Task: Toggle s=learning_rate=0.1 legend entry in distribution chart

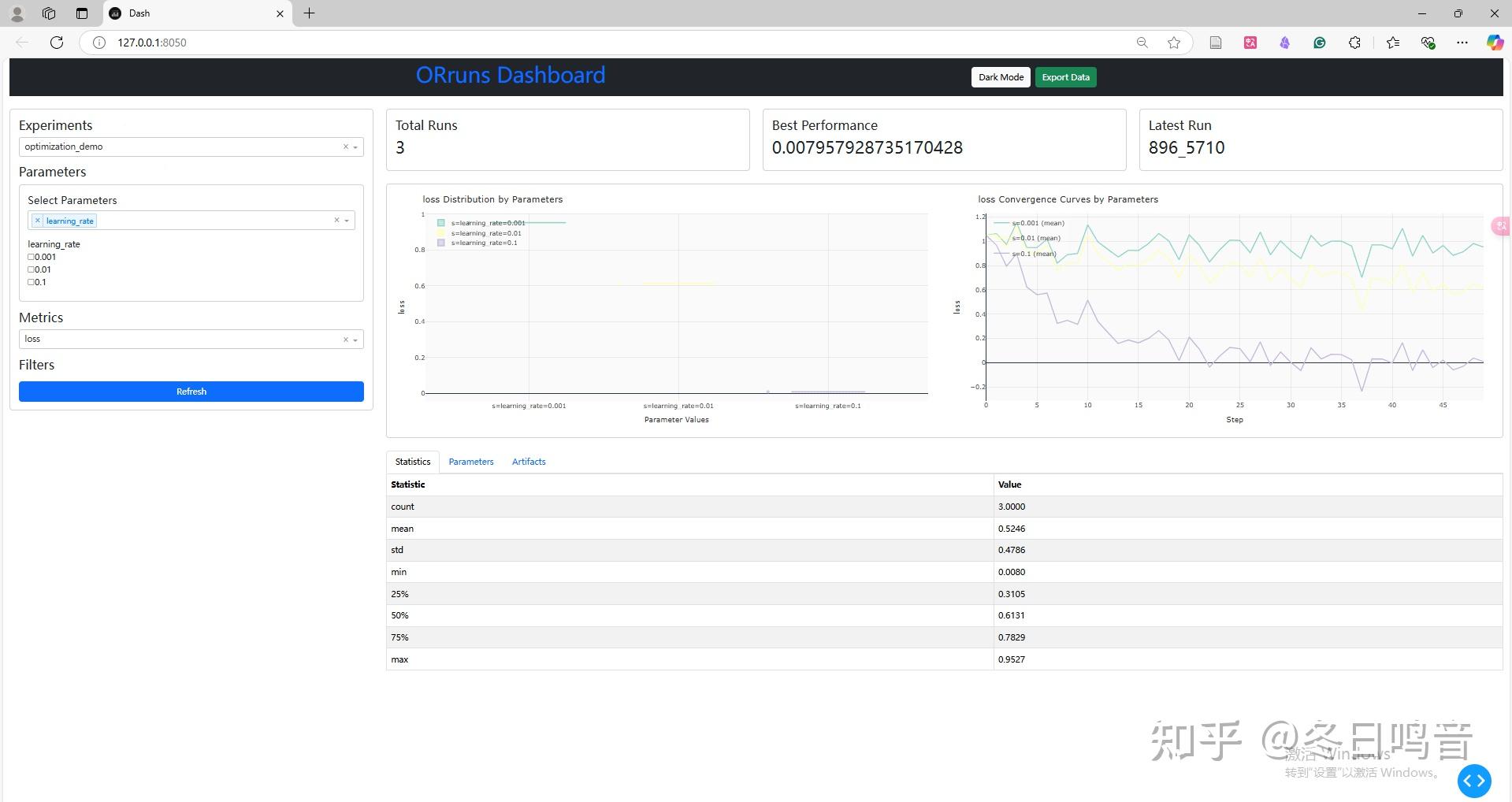Action: 477,243
